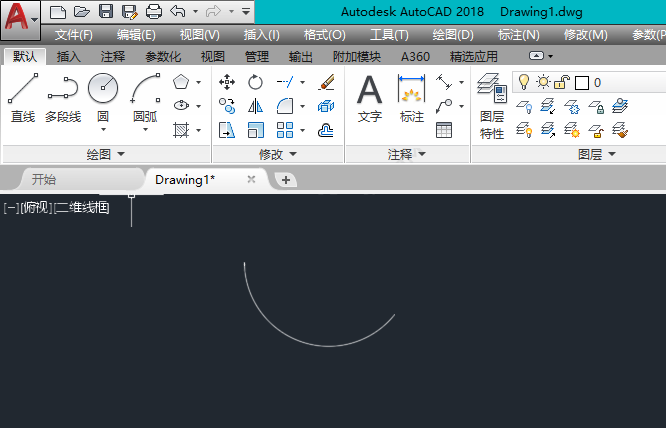This screenshot has height=428, width=666.
Task: Switch to the 注释 ribbon tab
Action: 113,56
